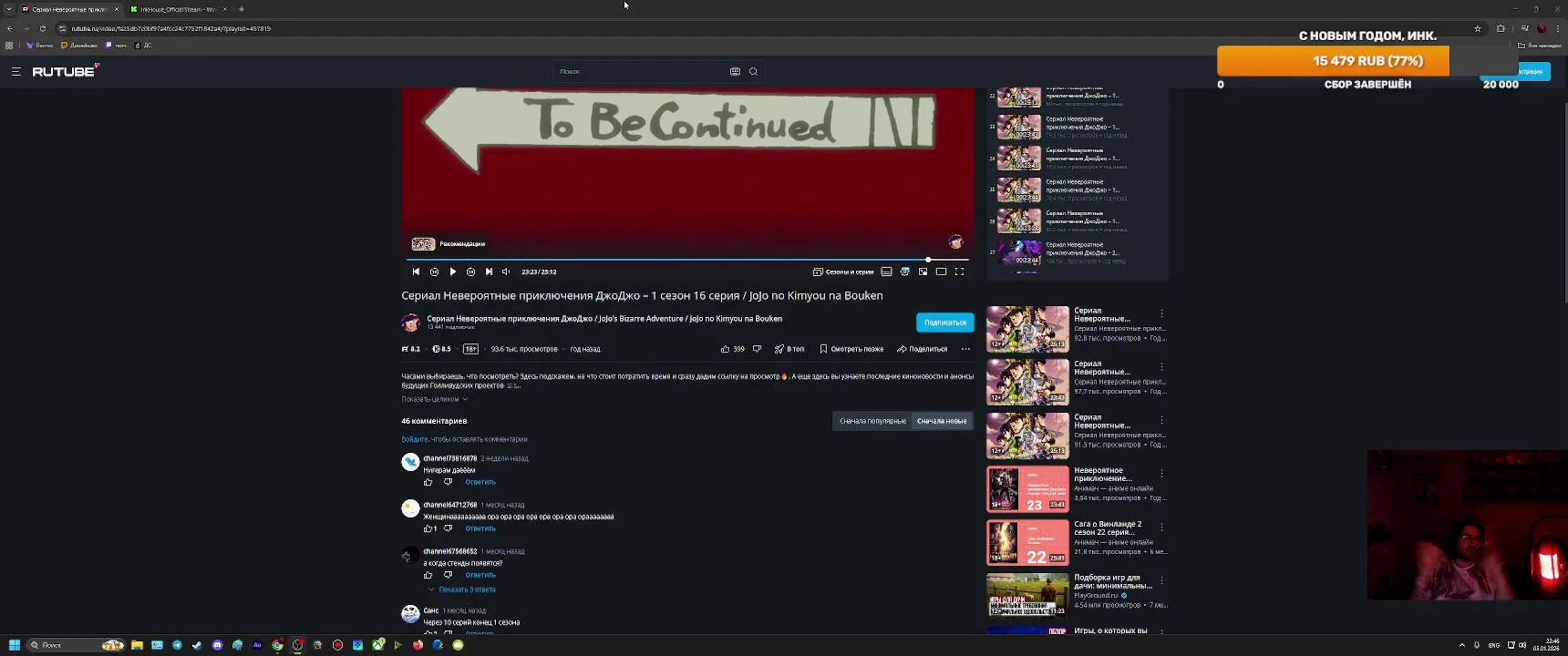Enter fullscreen mode

tap(959, 272)
